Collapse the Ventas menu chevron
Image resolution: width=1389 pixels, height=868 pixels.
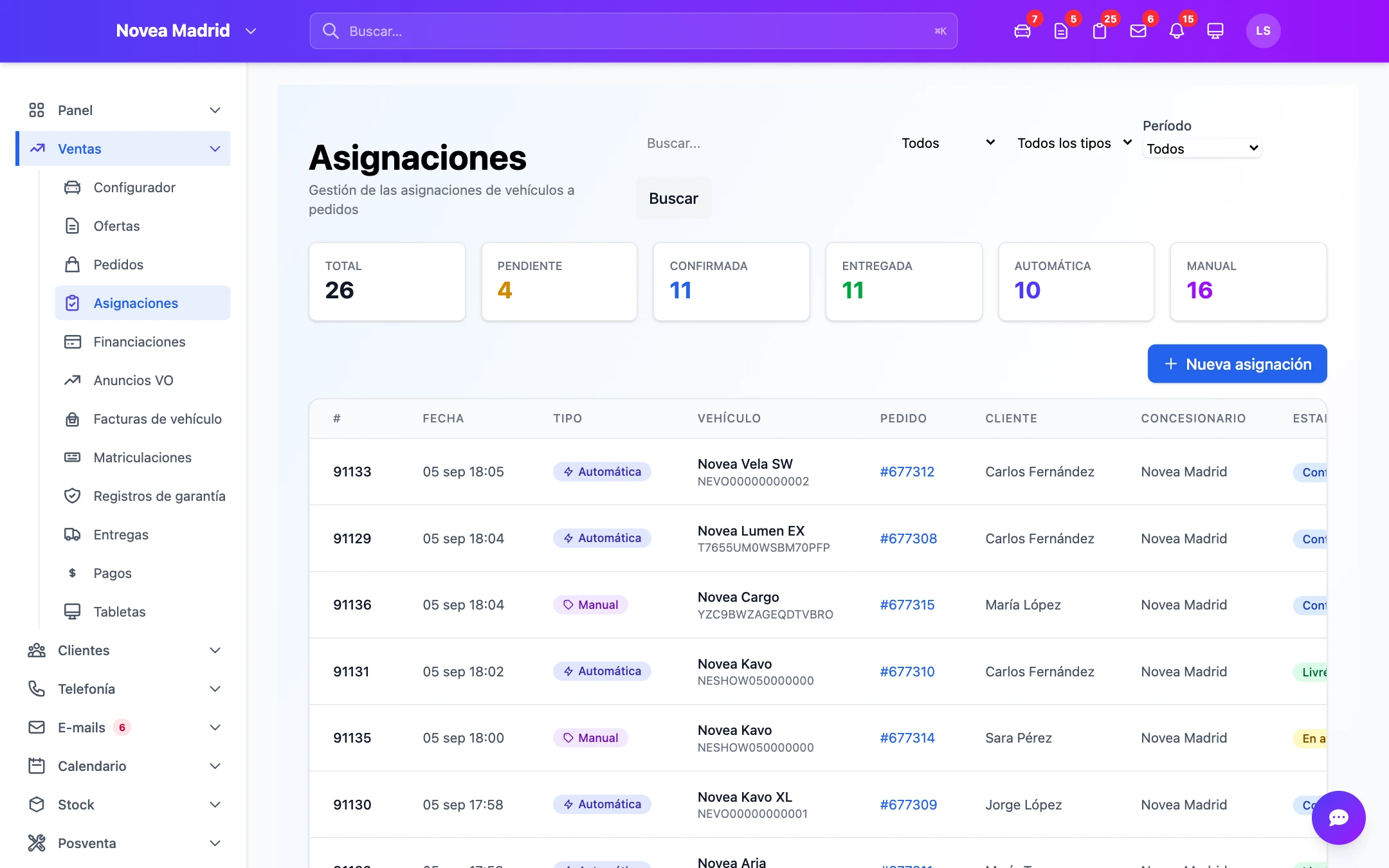[215, 149]
